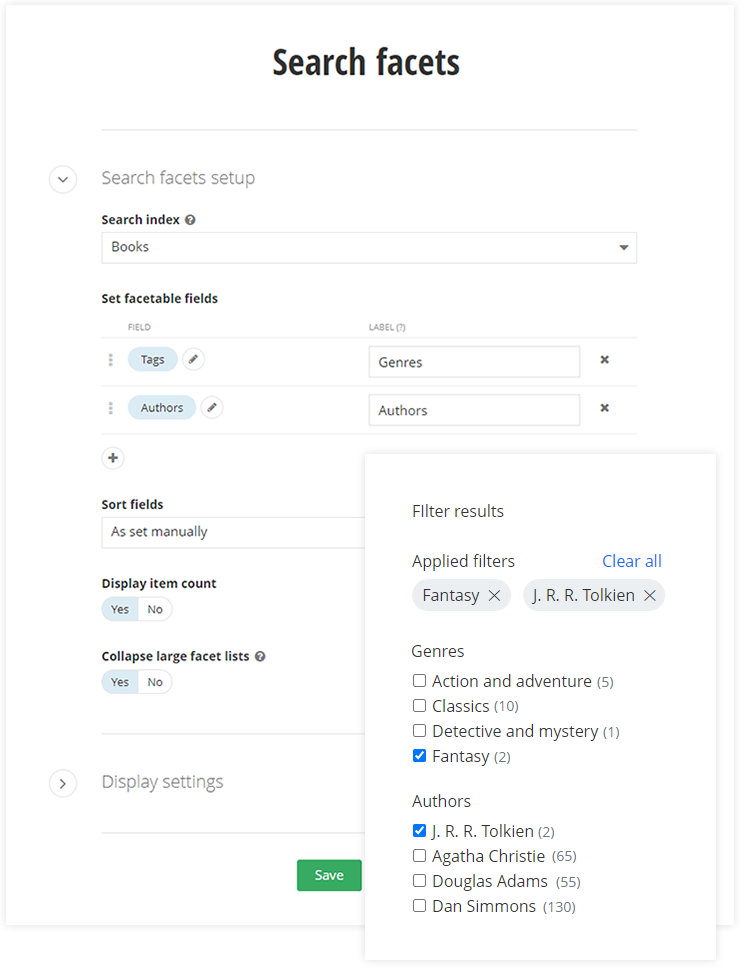Click the Genres label input field
Viewport: 740px width, 970px height.
pyautogui.click(x=473, y=362)
